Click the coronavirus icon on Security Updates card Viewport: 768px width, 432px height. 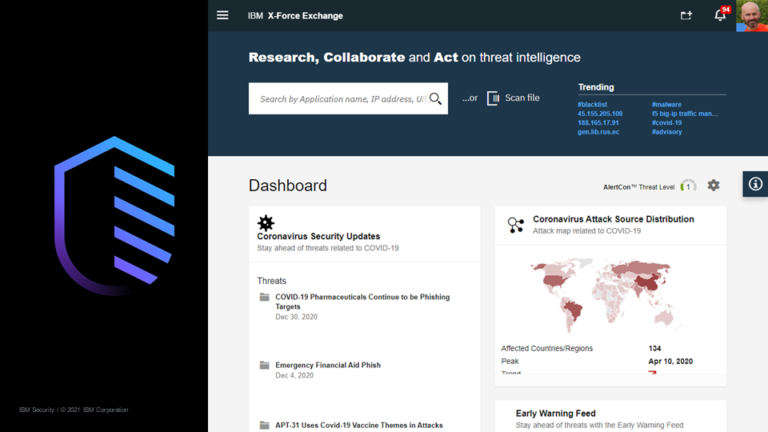(266, 223)
